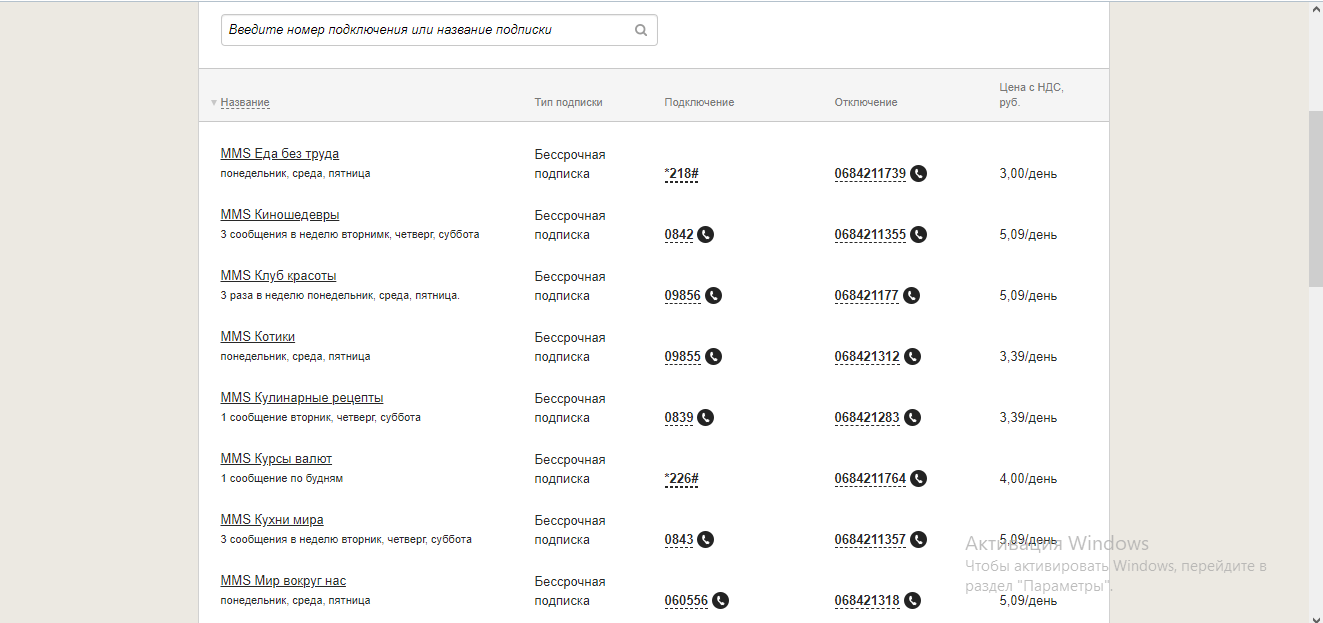Click the phone icon next to 068421283
The height and width of the screenshot is (623, 1323).
[x=912, y=418]
